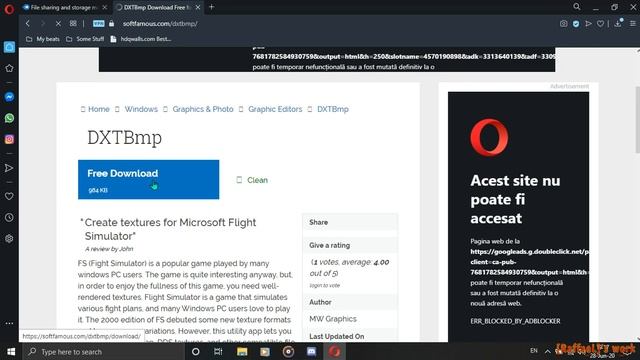
Task: Select DXTBmp Download Free tab
Action: [x=157, y=7]
